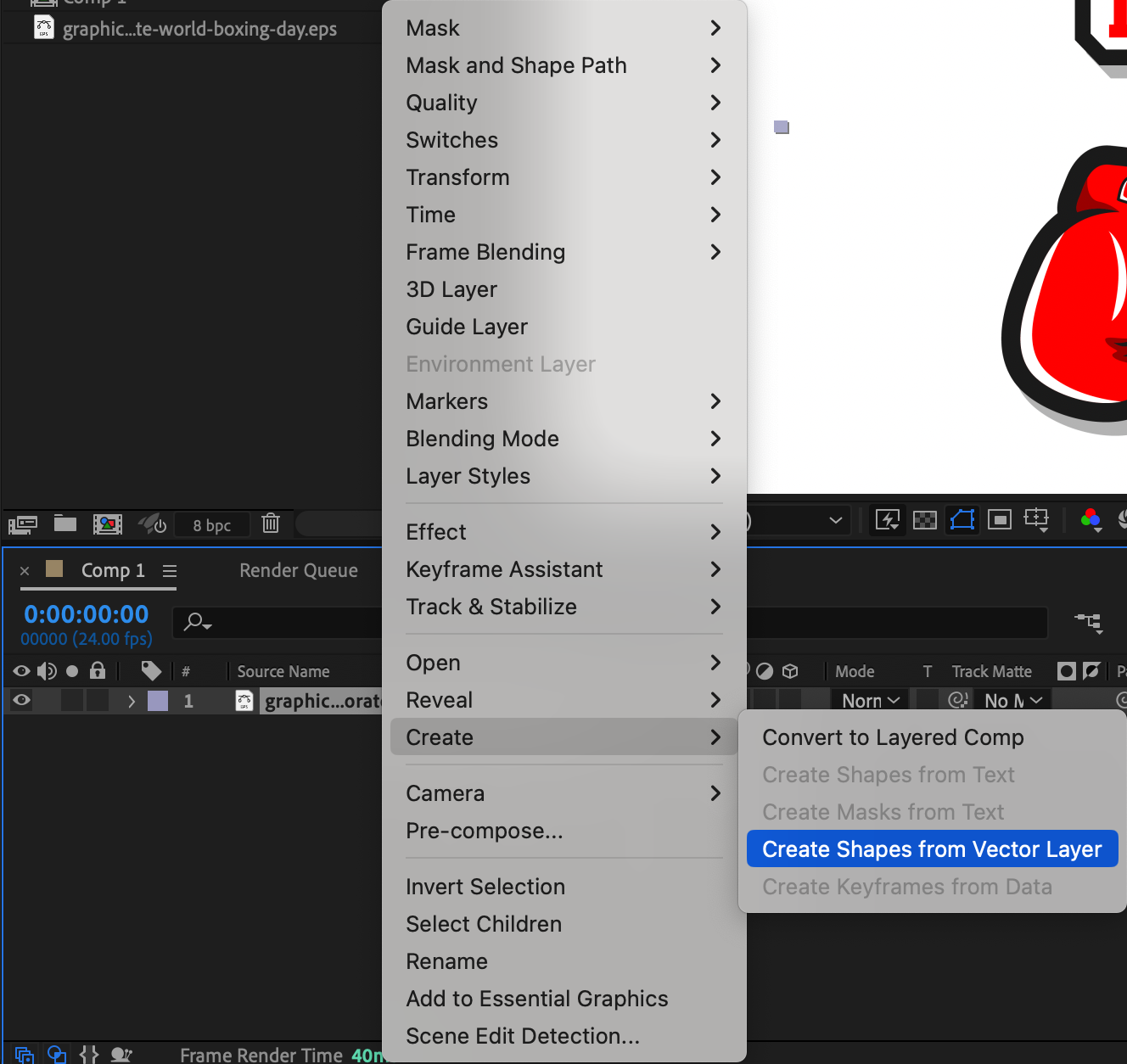1127x1064 pixels.
Task: Toggle the transparency grid icon
Action: click(x=924, y=519)
